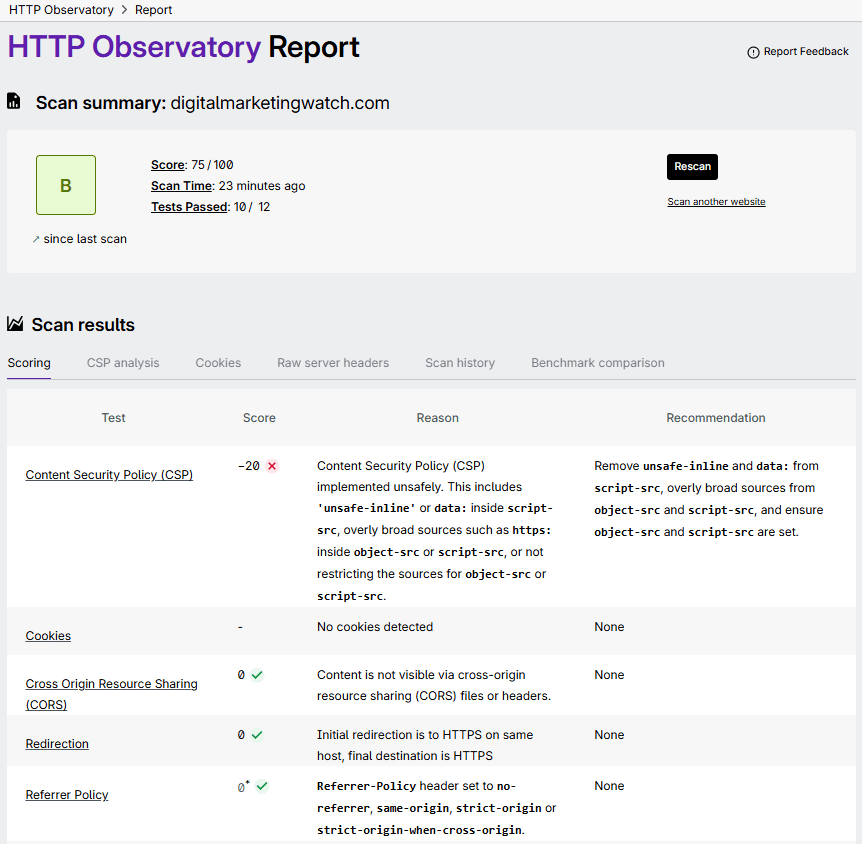
Task: Click the 'No cookies detected' reason text
Action: (375, 627)
